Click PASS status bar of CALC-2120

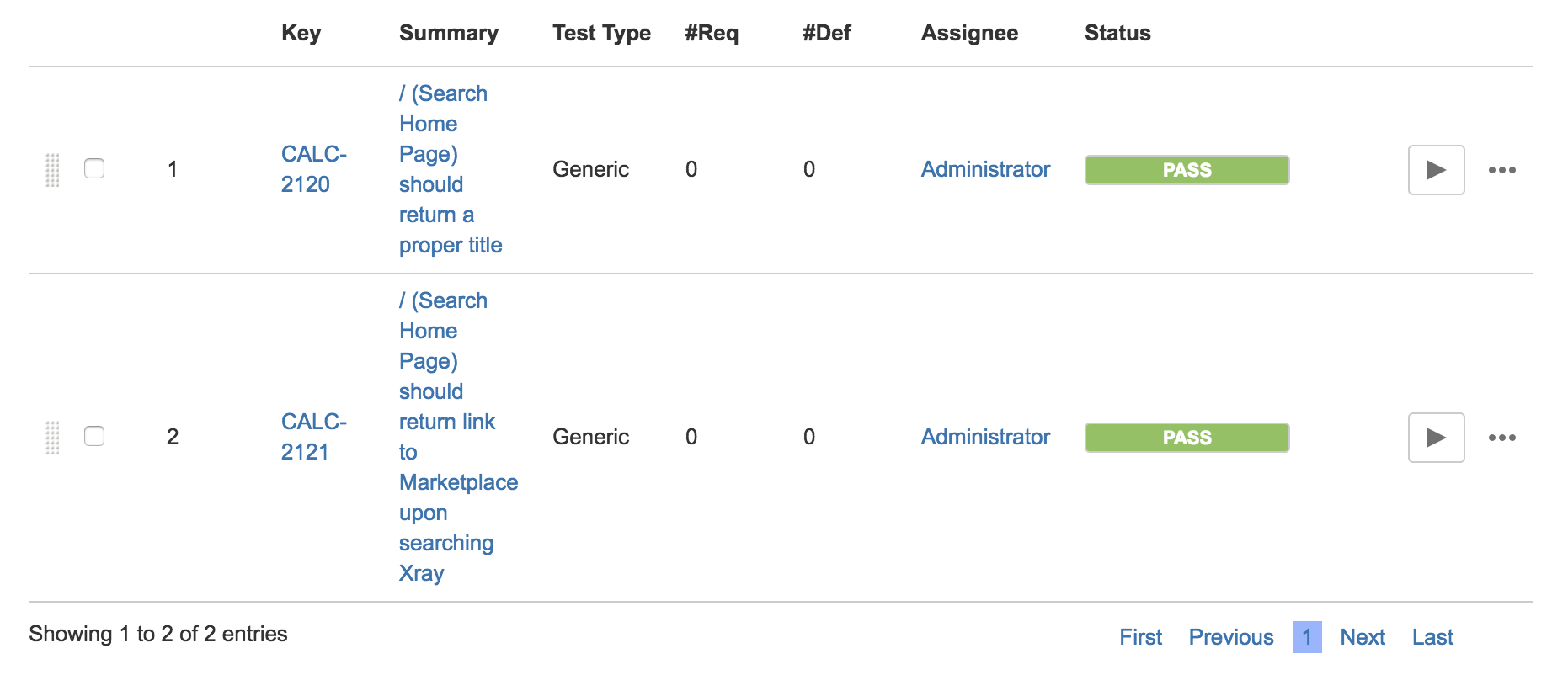pos(1187,170)
